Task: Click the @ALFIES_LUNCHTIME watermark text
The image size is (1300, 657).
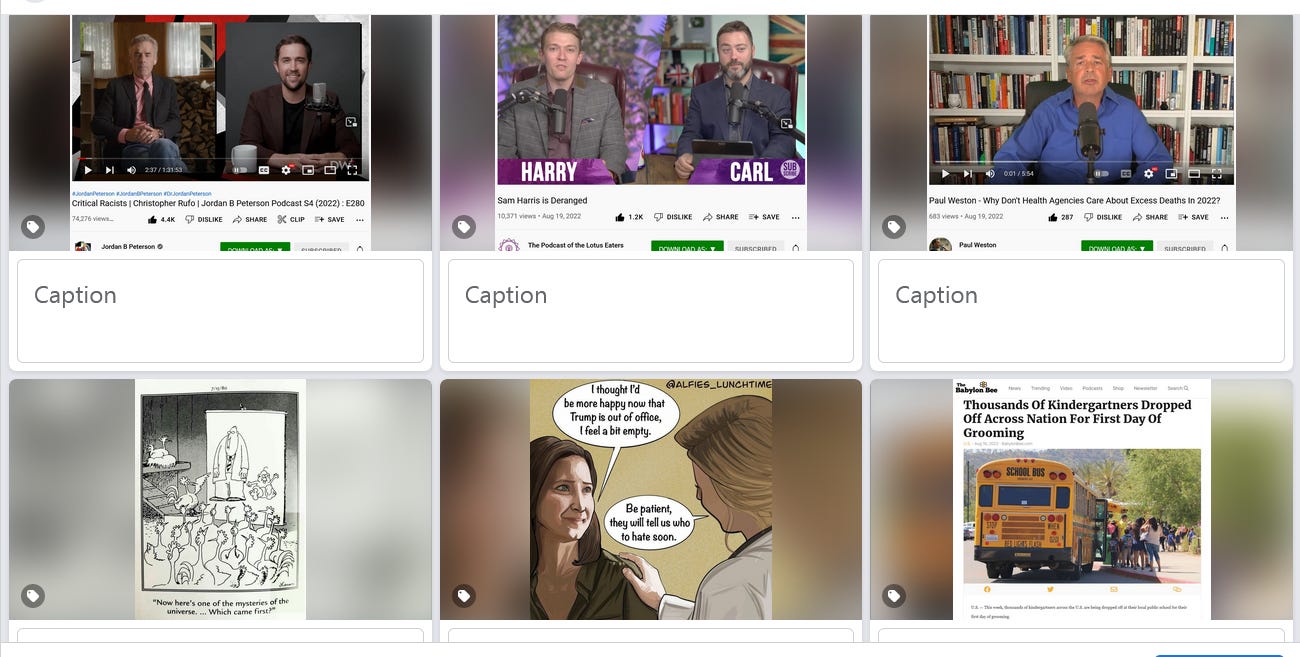Action: click(x=717, y=384)
